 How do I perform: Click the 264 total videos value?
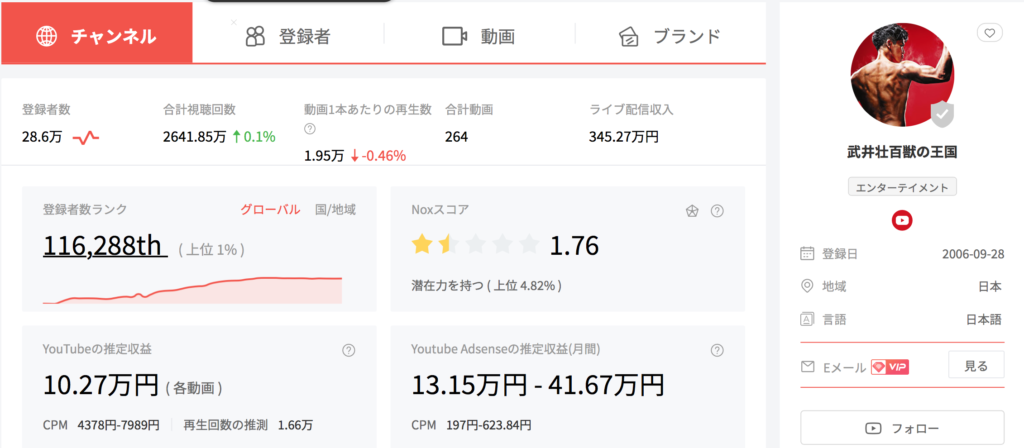coord(456,137)
